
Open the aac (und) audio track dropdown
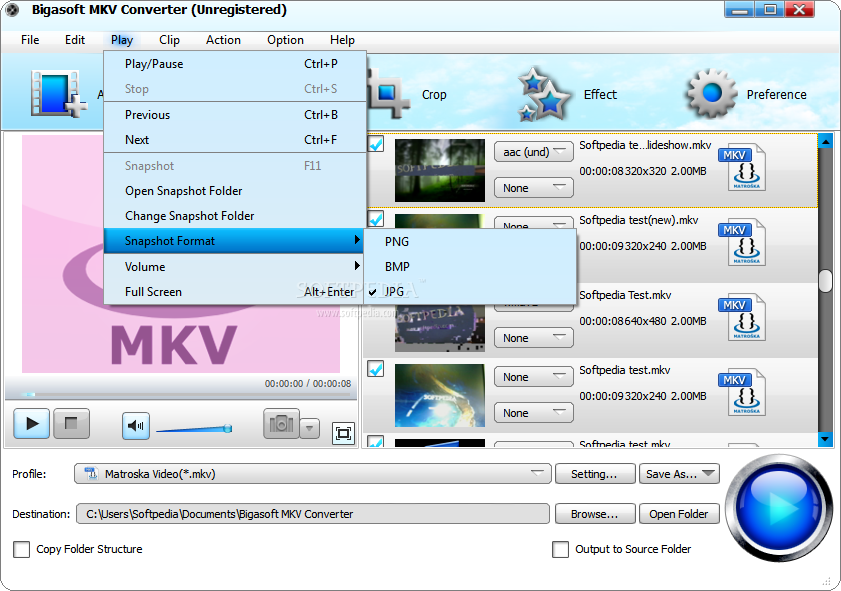coord(534,152)
